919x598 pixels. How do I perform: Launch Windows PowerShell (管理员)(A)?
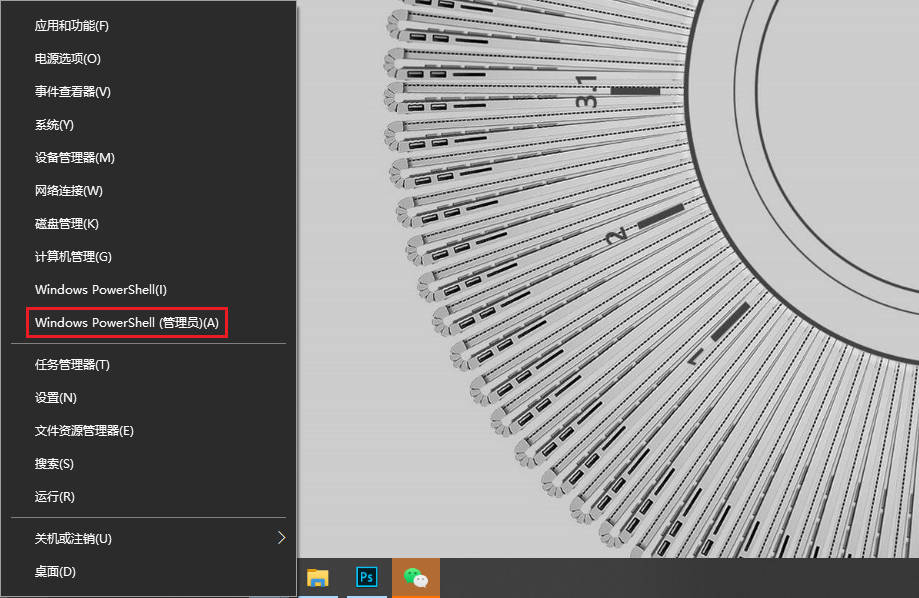[148, 322]
